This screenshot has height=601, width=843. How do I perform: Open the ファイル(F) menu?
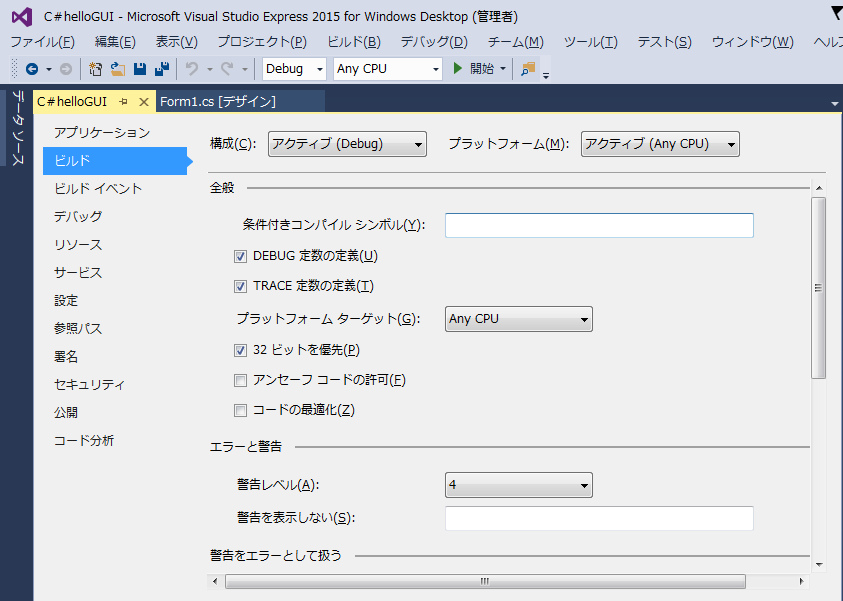[43, 42]
